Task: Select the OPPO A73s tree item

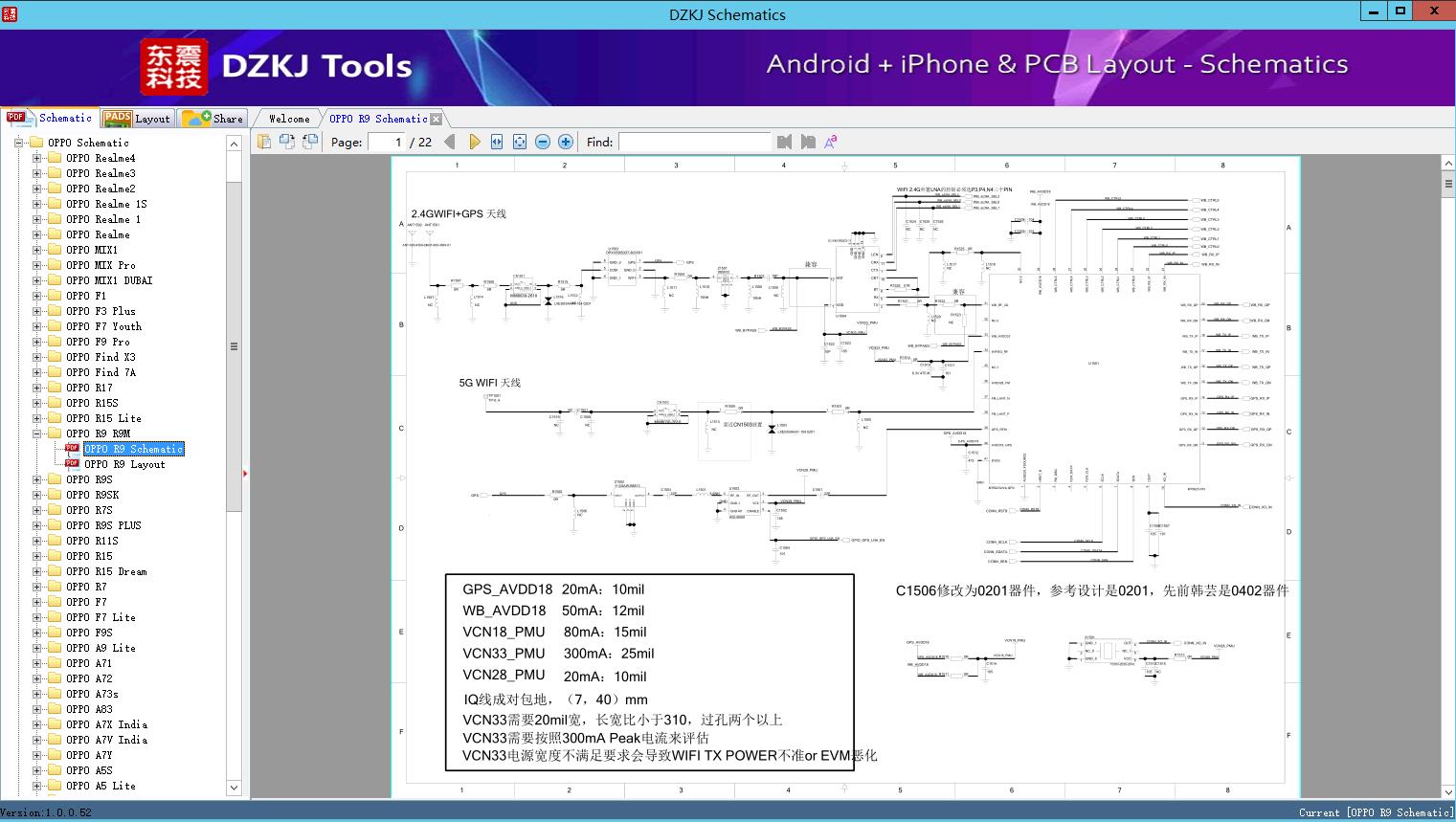Action: pos(92,694)
